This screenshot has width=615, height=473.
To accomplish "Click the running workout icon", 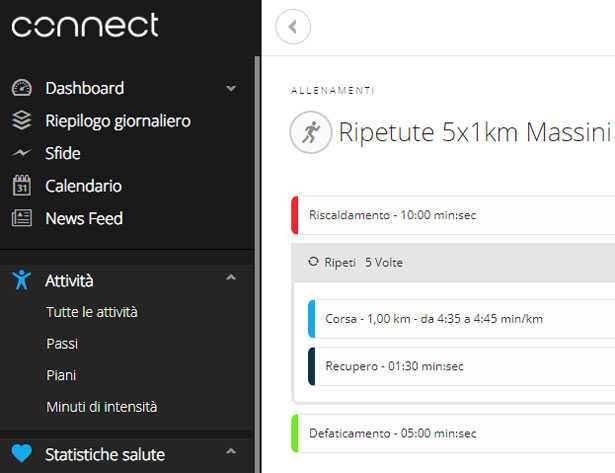I will [310, 133].
